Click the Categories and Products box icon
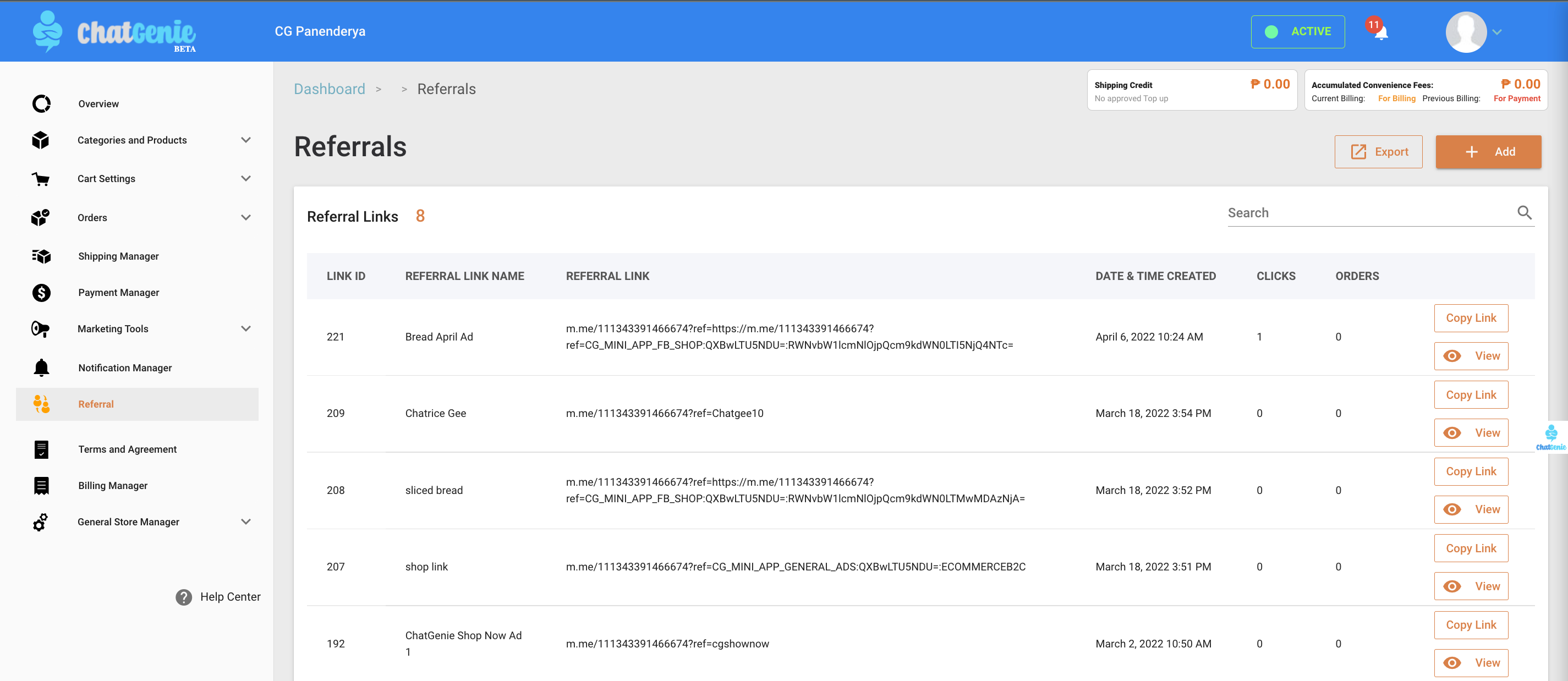This screenshot has height=681, width=1568. coord(41,140)
